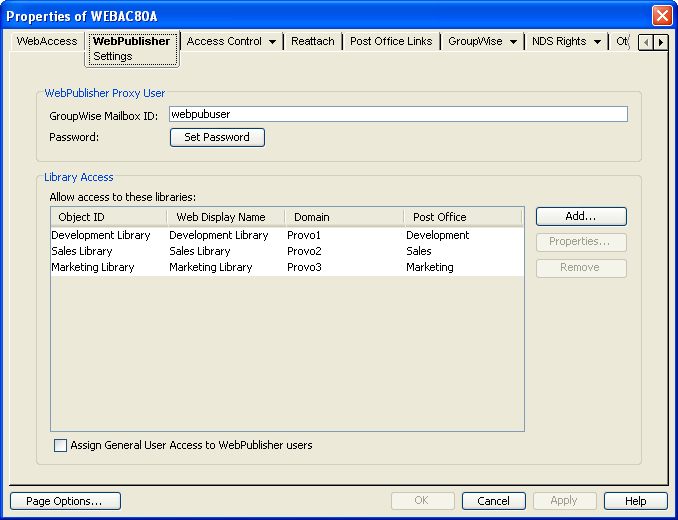
Task: Click the partially visible Other tab
Action: tap(622, 41)
